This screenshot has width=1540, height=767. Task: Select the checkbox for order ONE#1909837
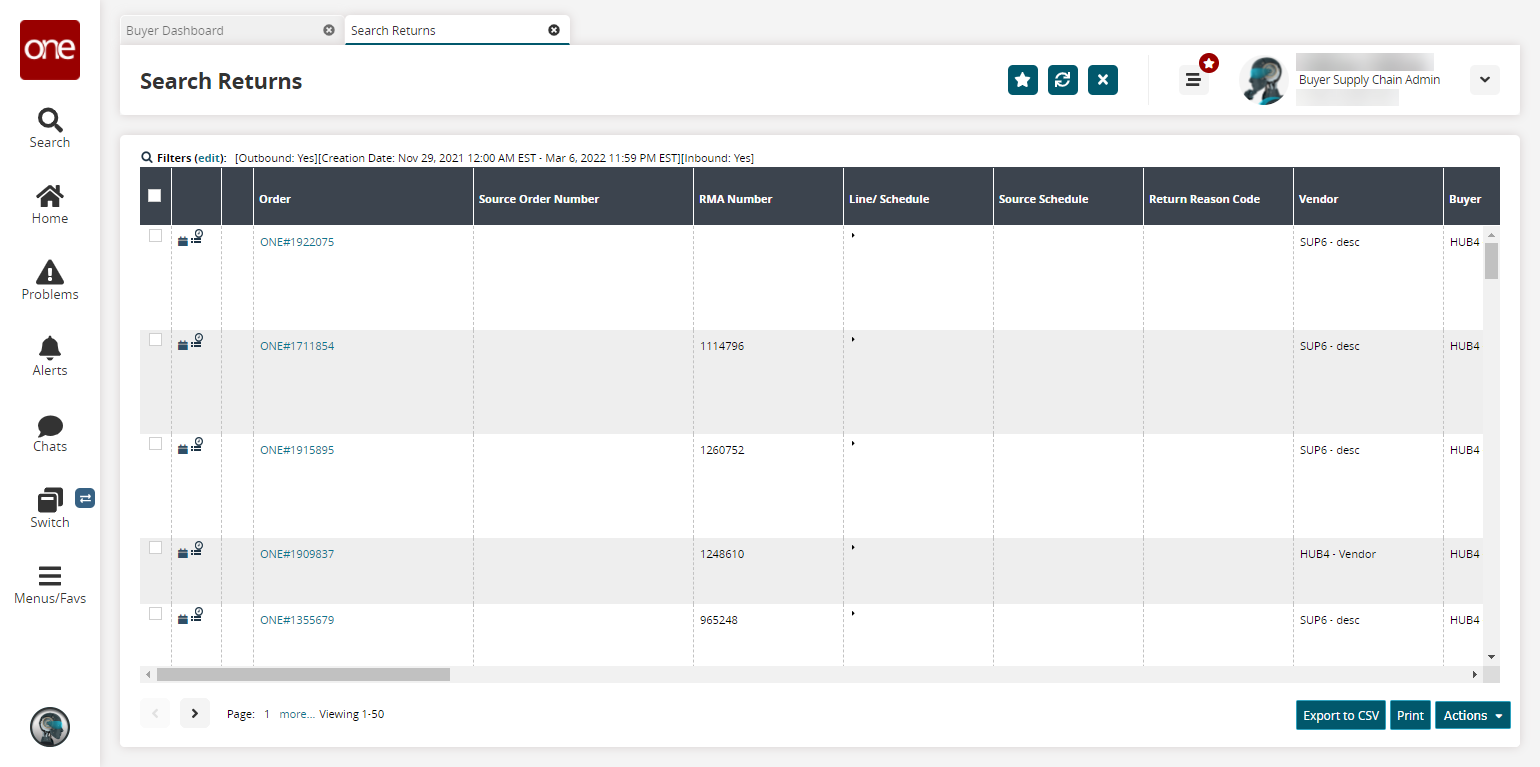155,548
